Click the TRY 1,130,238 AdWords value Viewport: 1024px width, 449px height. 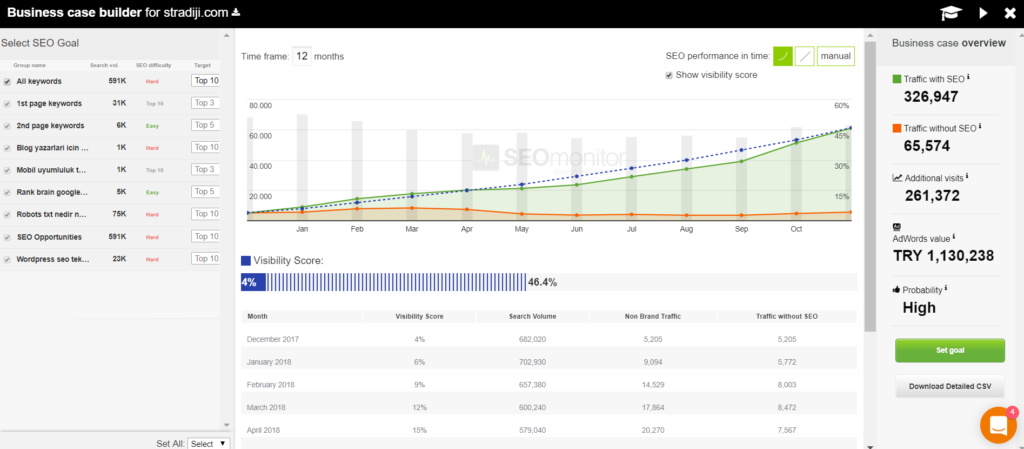(943, 256)
